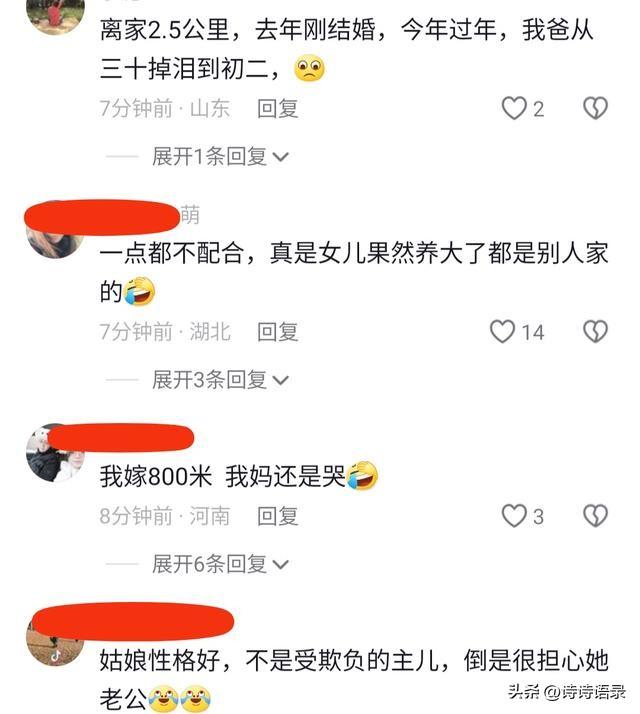Reply to the Henan comment with 回复
This screenshot has height=714, width=640.
tap(278, 516)
